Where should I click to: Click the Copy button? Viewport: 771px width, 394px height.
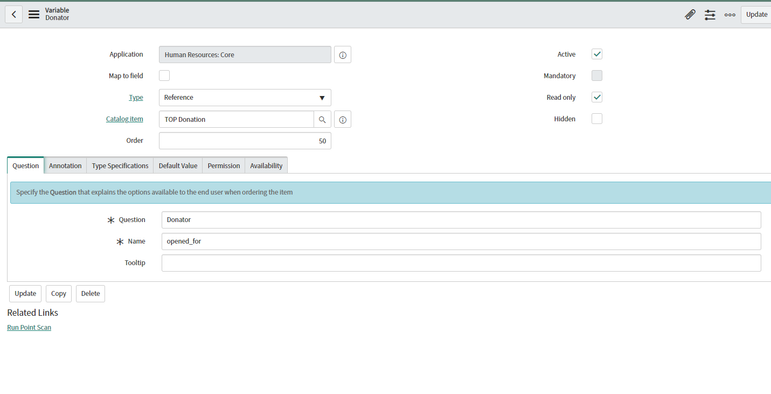[59, 294]
